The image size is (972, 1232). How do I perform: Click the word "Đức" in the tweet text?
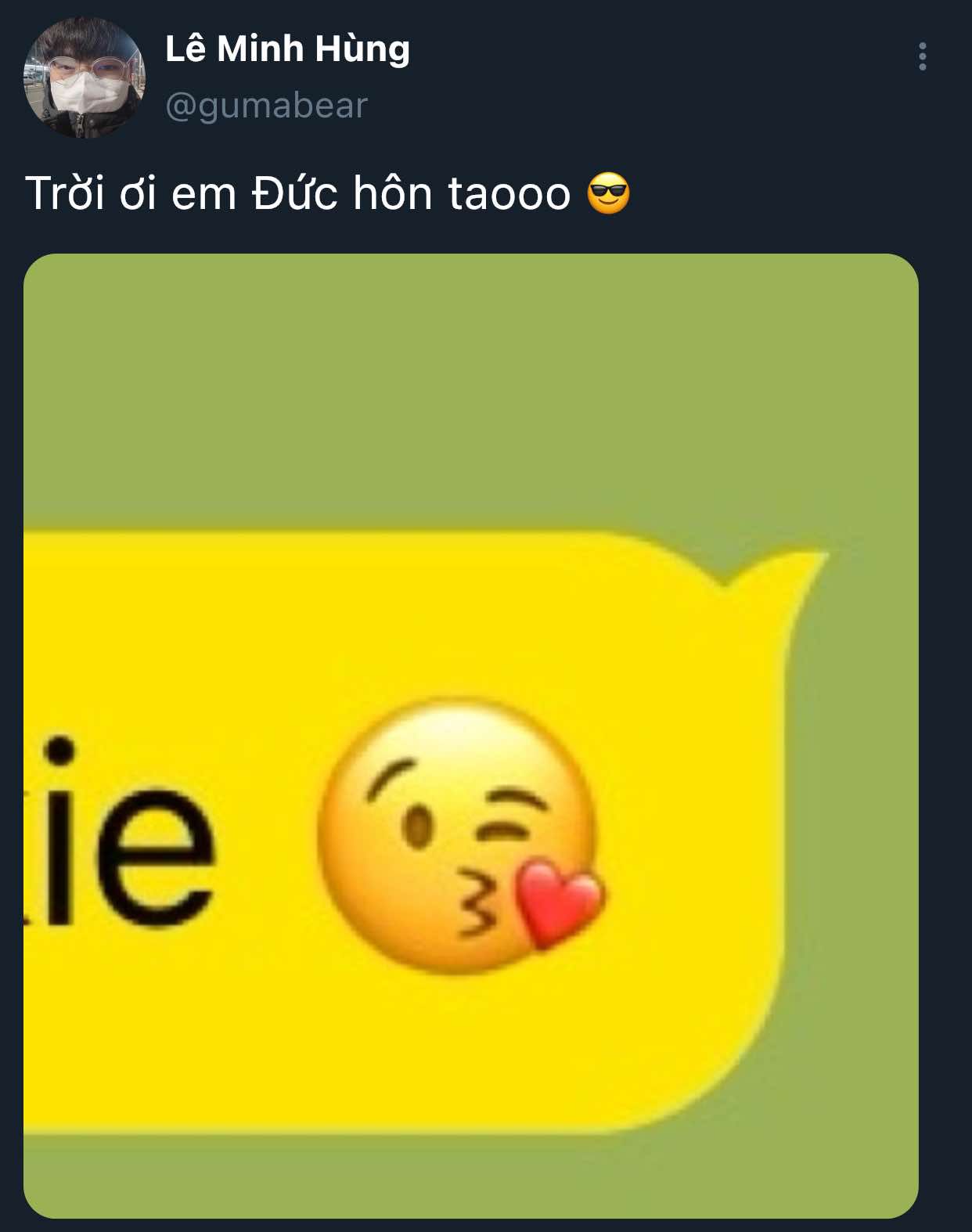pos(294,193)
